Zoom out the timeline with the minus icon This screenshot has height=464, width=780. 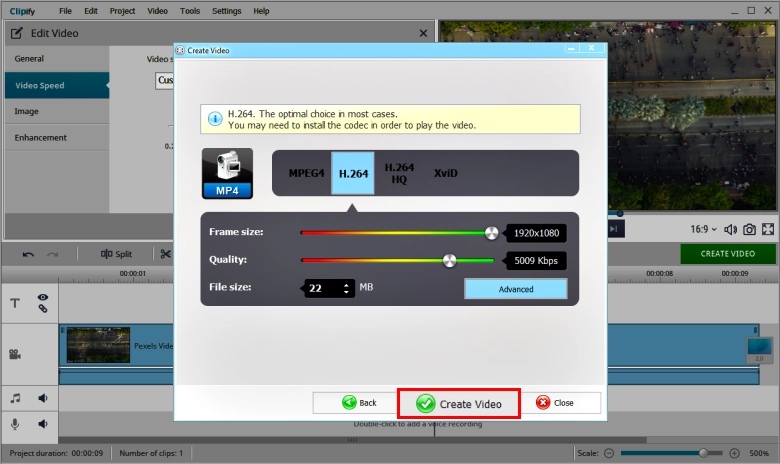coord(609,453)
